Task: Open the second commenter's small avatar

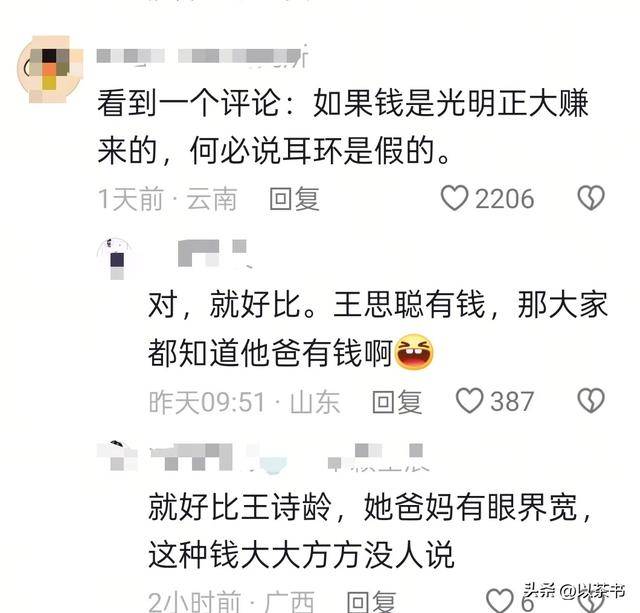Action: coord(116,259)
